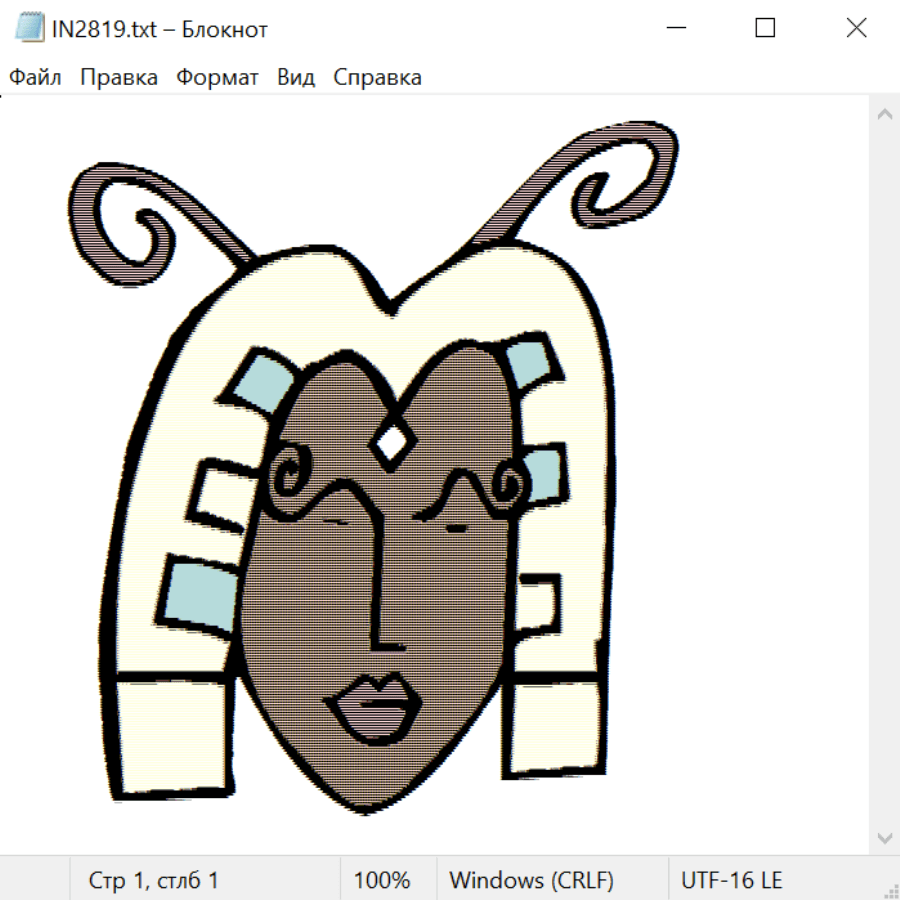This screenshot has width=900, height=900.
Task: Open the Формат menu
Action: point(217,78)
